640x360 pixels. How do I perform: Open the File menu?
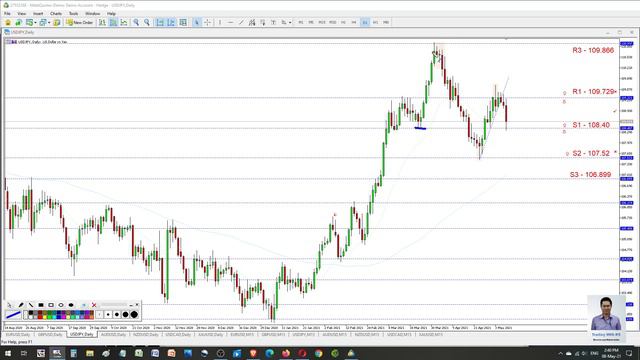tap(7, 13)
